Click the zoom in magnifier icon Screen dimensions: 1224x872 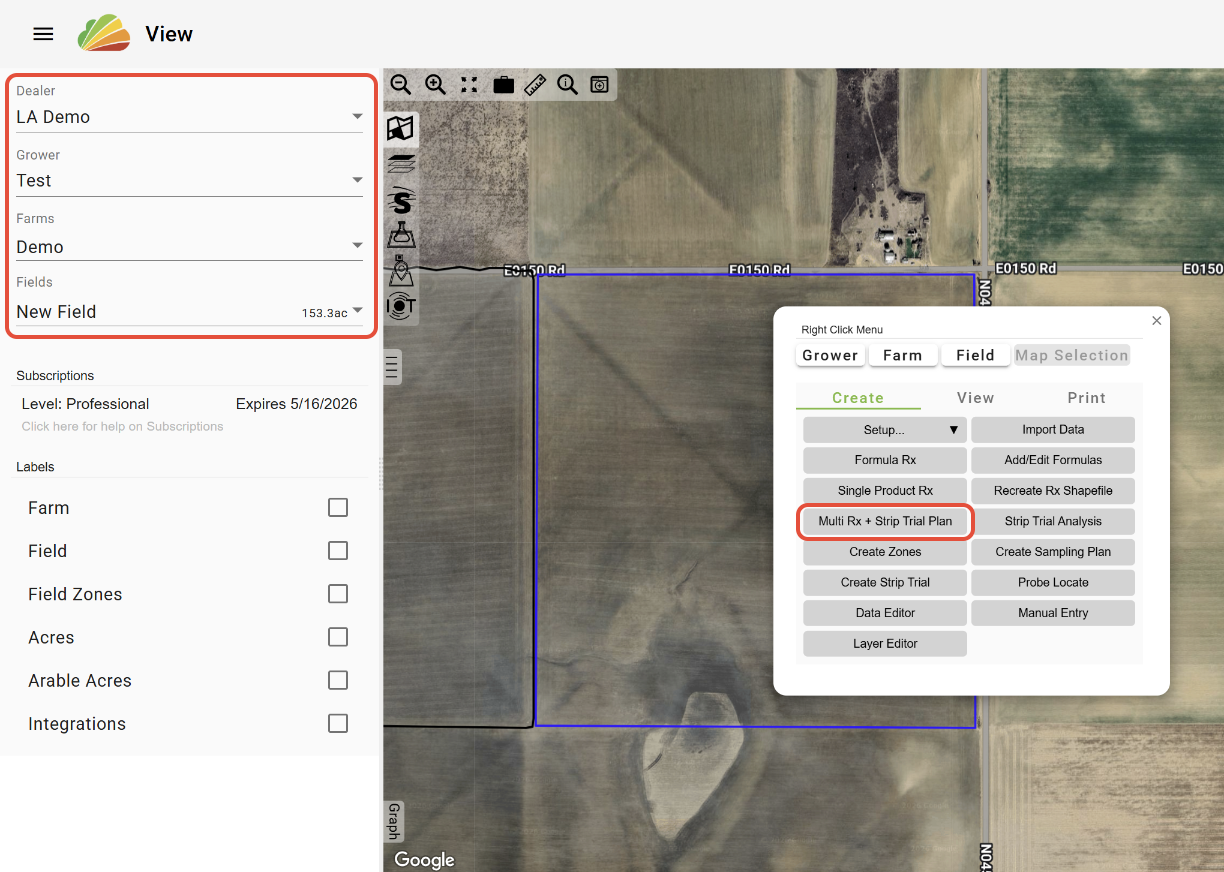click(435, 85)
